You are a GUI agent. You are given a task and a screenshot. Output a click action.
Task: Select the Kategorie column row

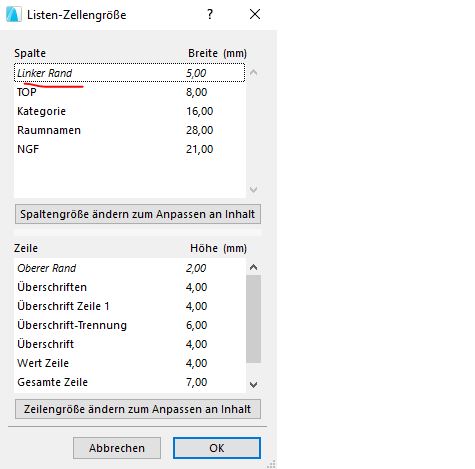[x=130, y=111]
